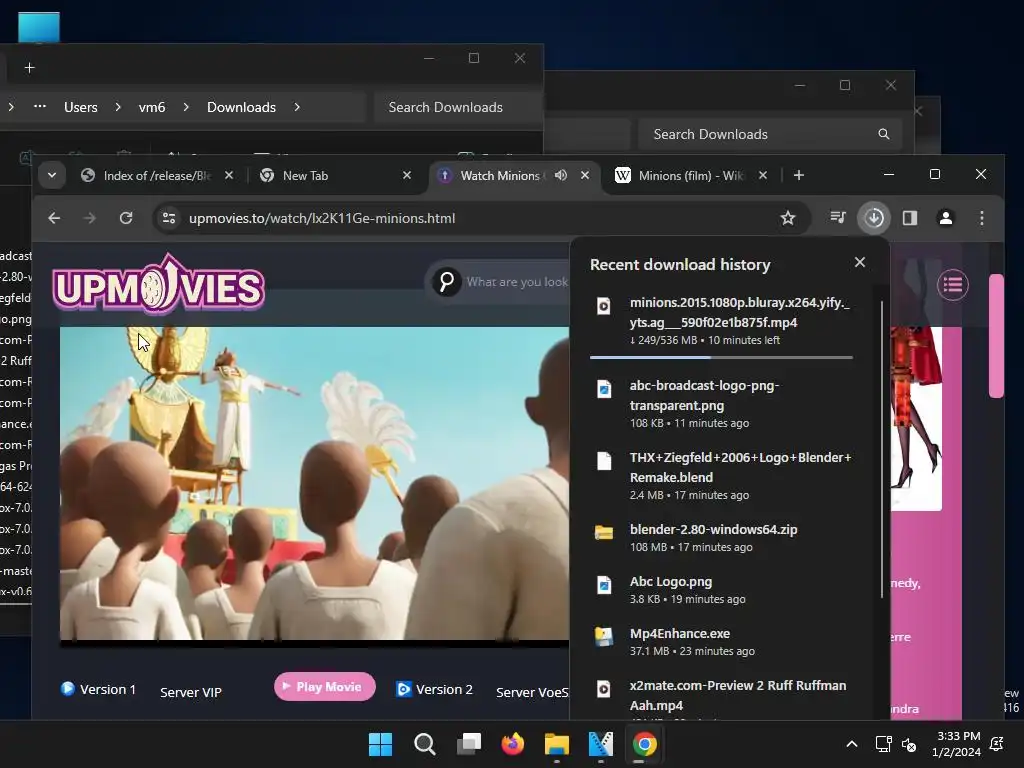The height and width of the screenshot is (768, 1024).
Task: Open x2mate.com-Preview 2 Ruff Ruffman download
Action: [722, 697]
